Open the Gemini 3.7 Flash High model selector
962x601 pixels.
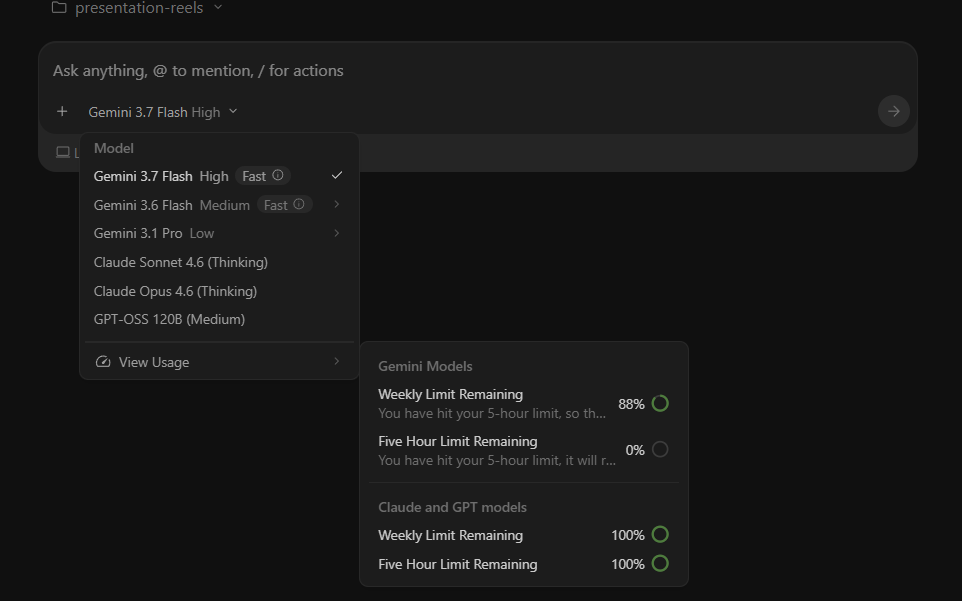pyautogui.click(x=163, y=112)
